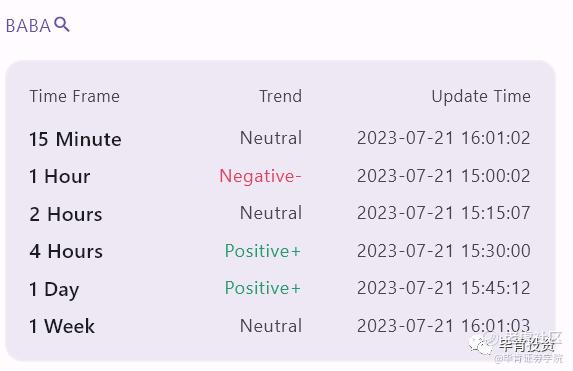Click the red Negative- trend value
Screen dimensions: 573x371
[x=260, y=177]
